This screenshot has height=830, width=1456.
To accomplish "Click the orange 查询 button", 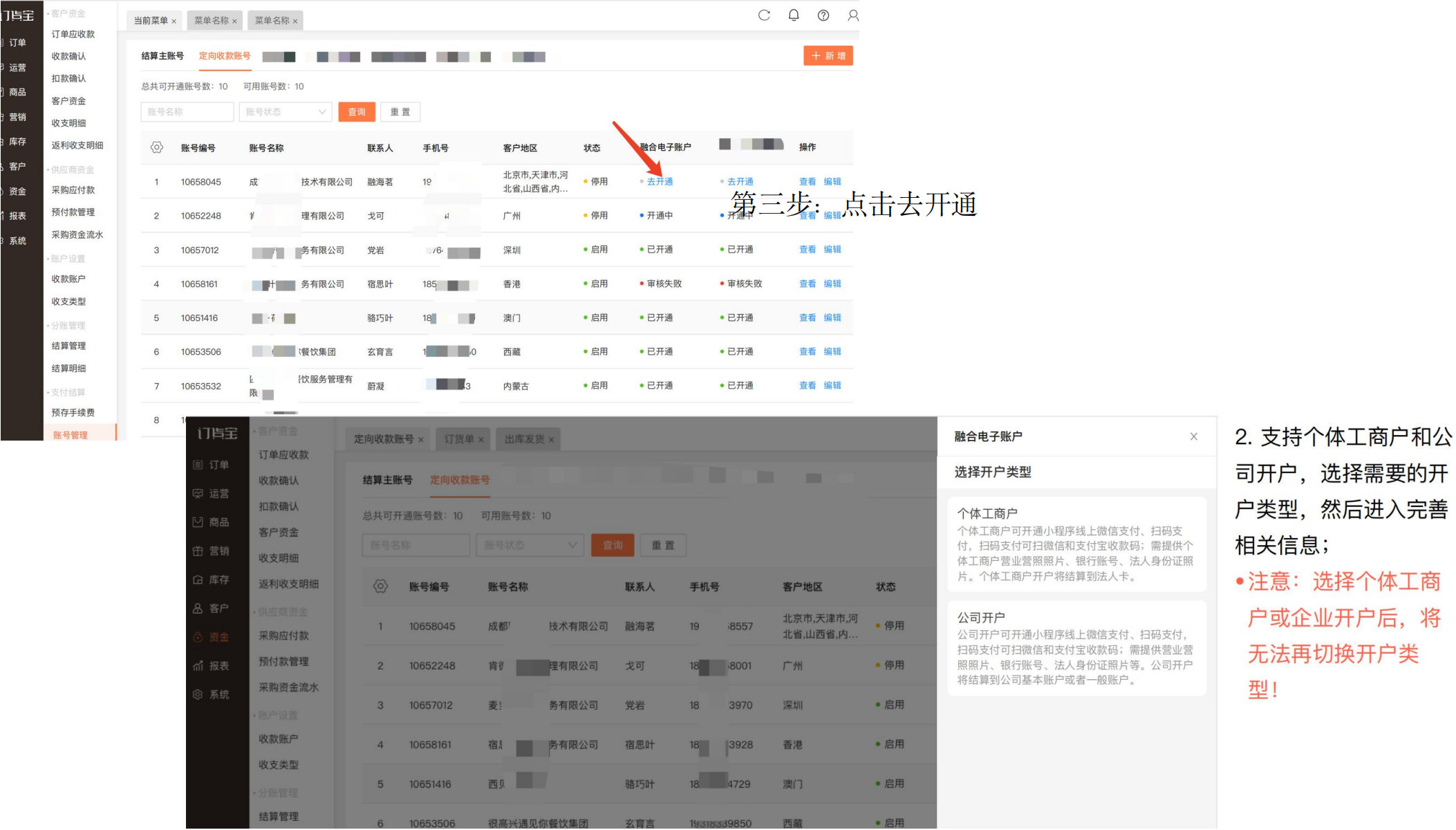I will 357,112.
